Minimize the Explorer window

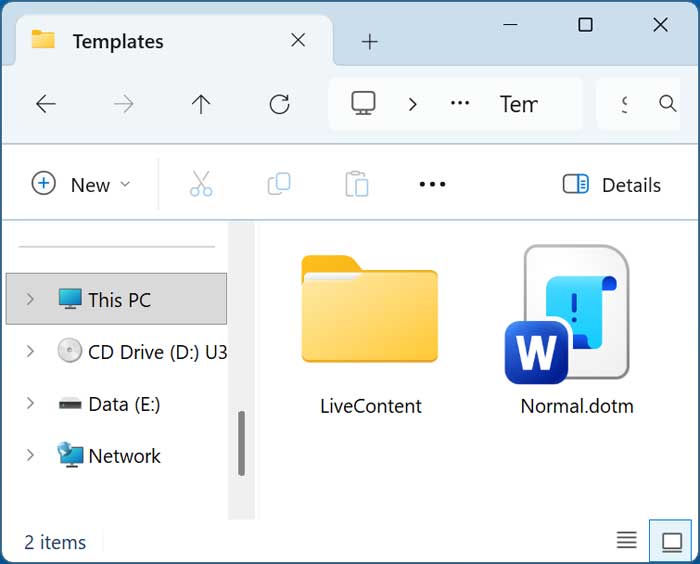[x=510, y=25]
